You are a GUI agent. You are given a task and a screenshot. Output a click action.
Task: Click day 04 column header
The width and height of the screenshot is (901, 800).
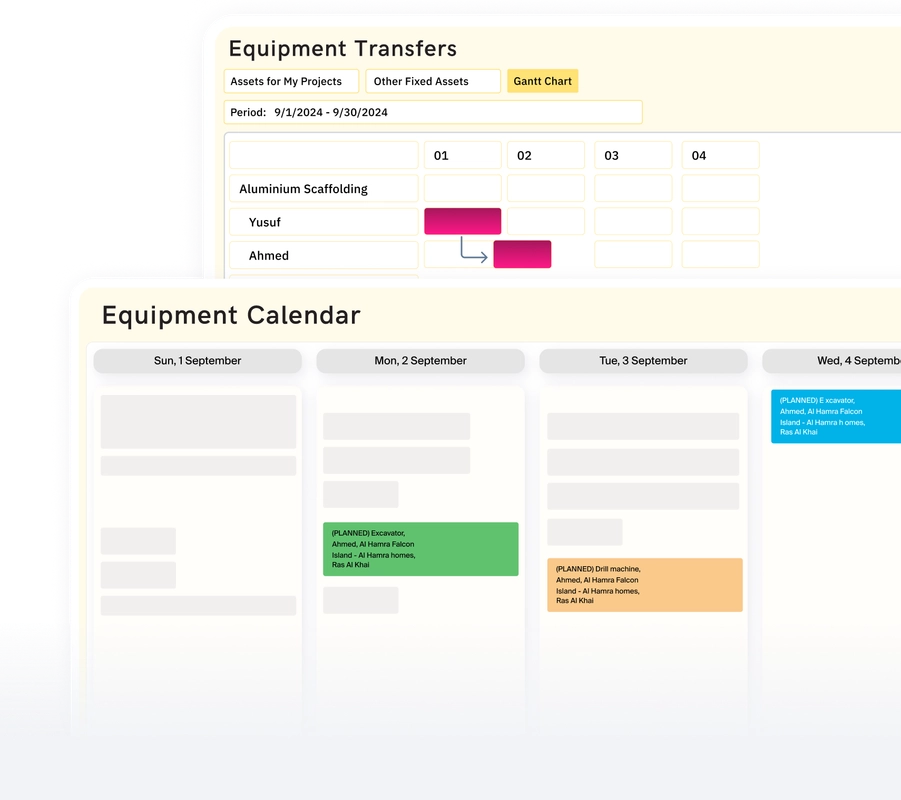tap(720, 155)
